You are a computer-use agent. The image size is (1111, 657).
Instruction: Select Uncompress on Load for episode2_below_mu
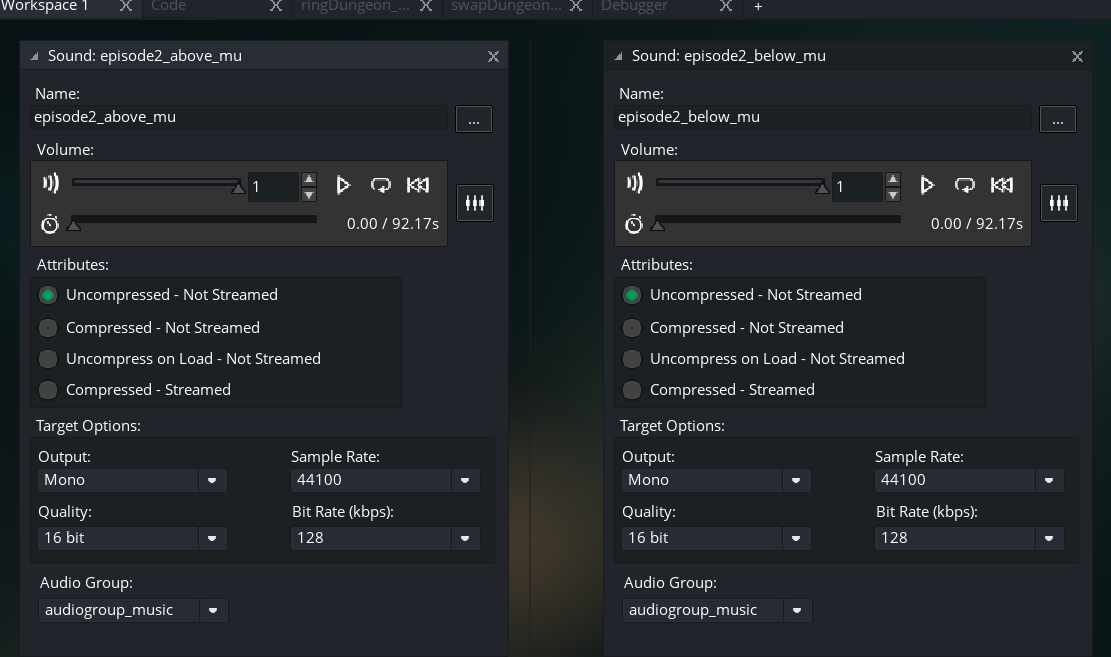pyautogui.click(x=631, y=359)
